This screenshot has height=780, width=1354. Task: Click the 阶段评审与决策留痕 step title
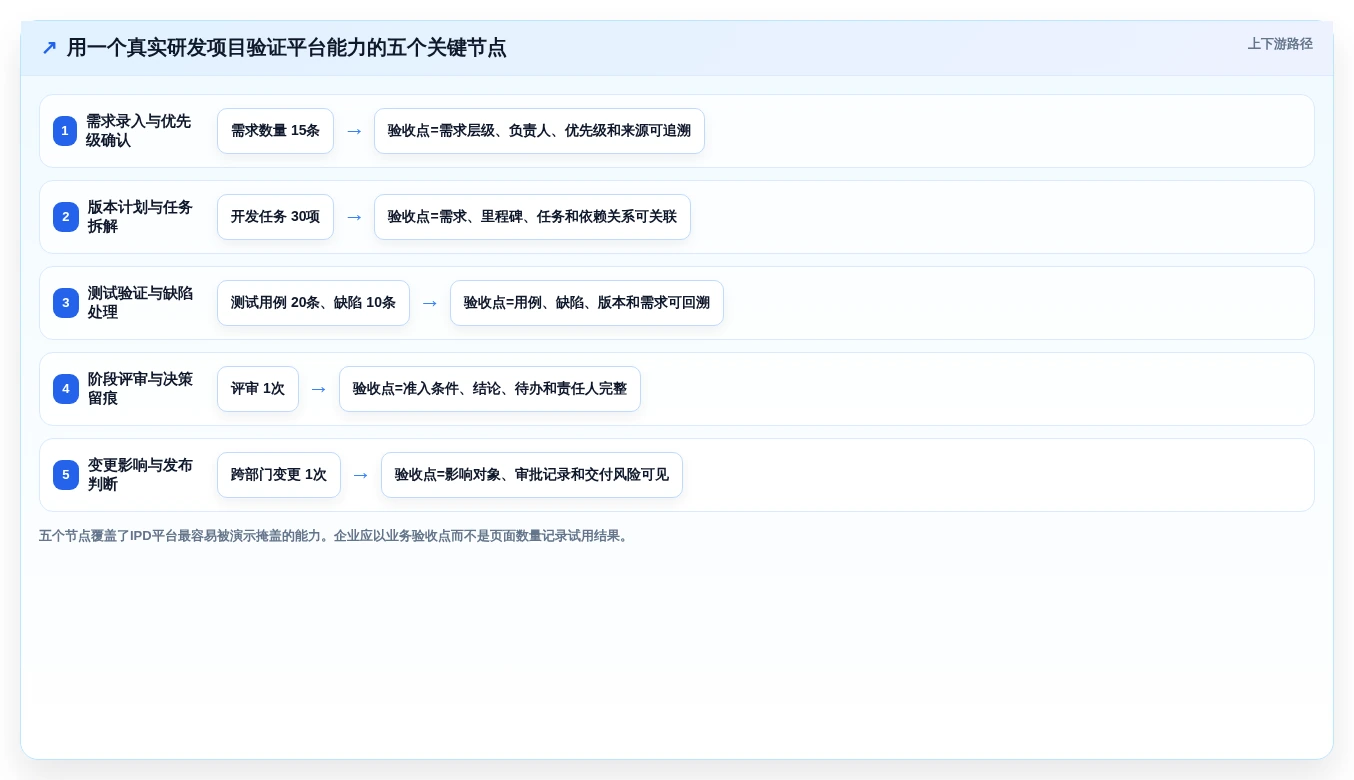(140, 389)
